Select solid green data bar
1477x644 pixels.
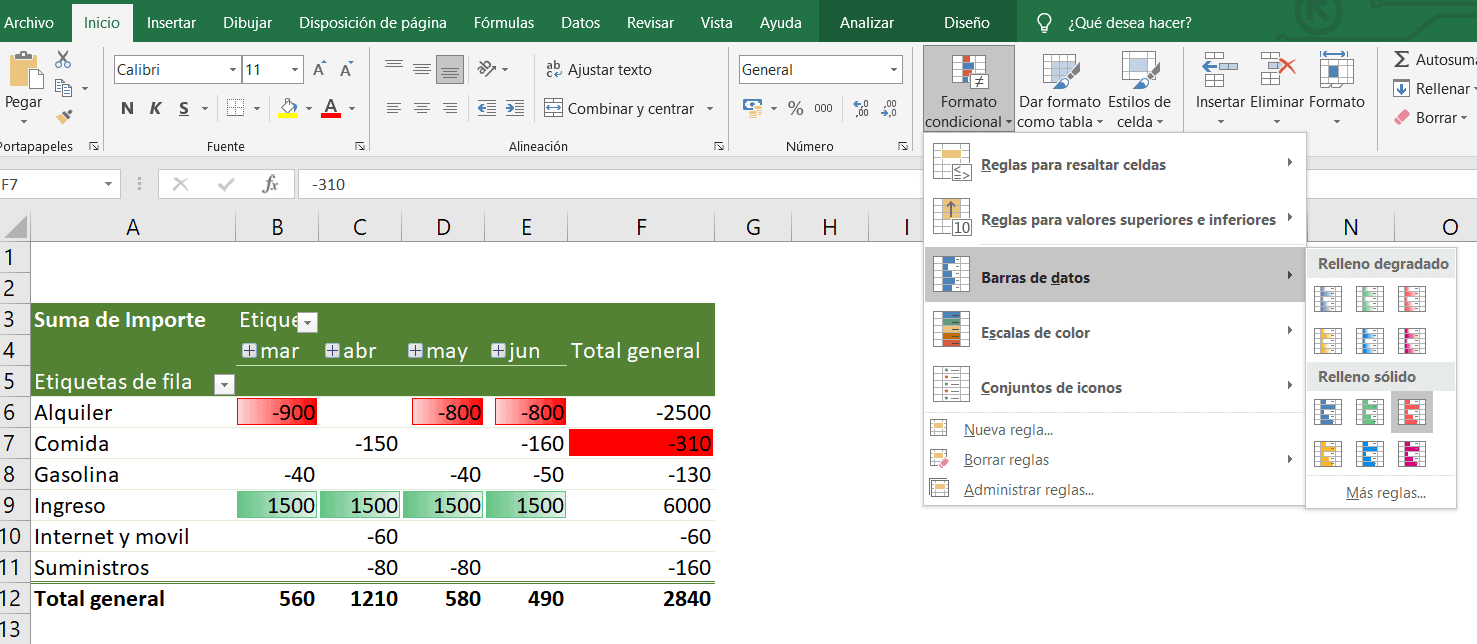pos(1370,412)
